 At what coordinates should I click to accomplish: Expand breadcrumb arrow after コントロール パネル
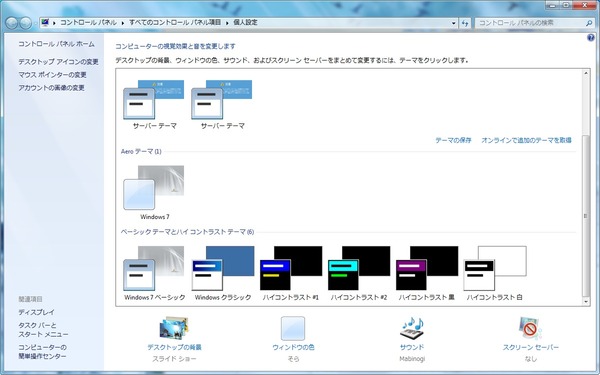click(123, 23)
